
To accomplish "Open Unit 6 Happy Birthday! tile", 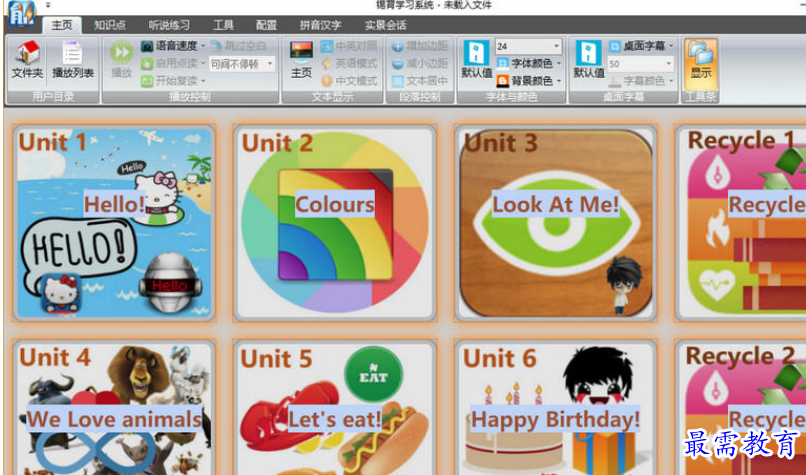I will click(556, 407).
